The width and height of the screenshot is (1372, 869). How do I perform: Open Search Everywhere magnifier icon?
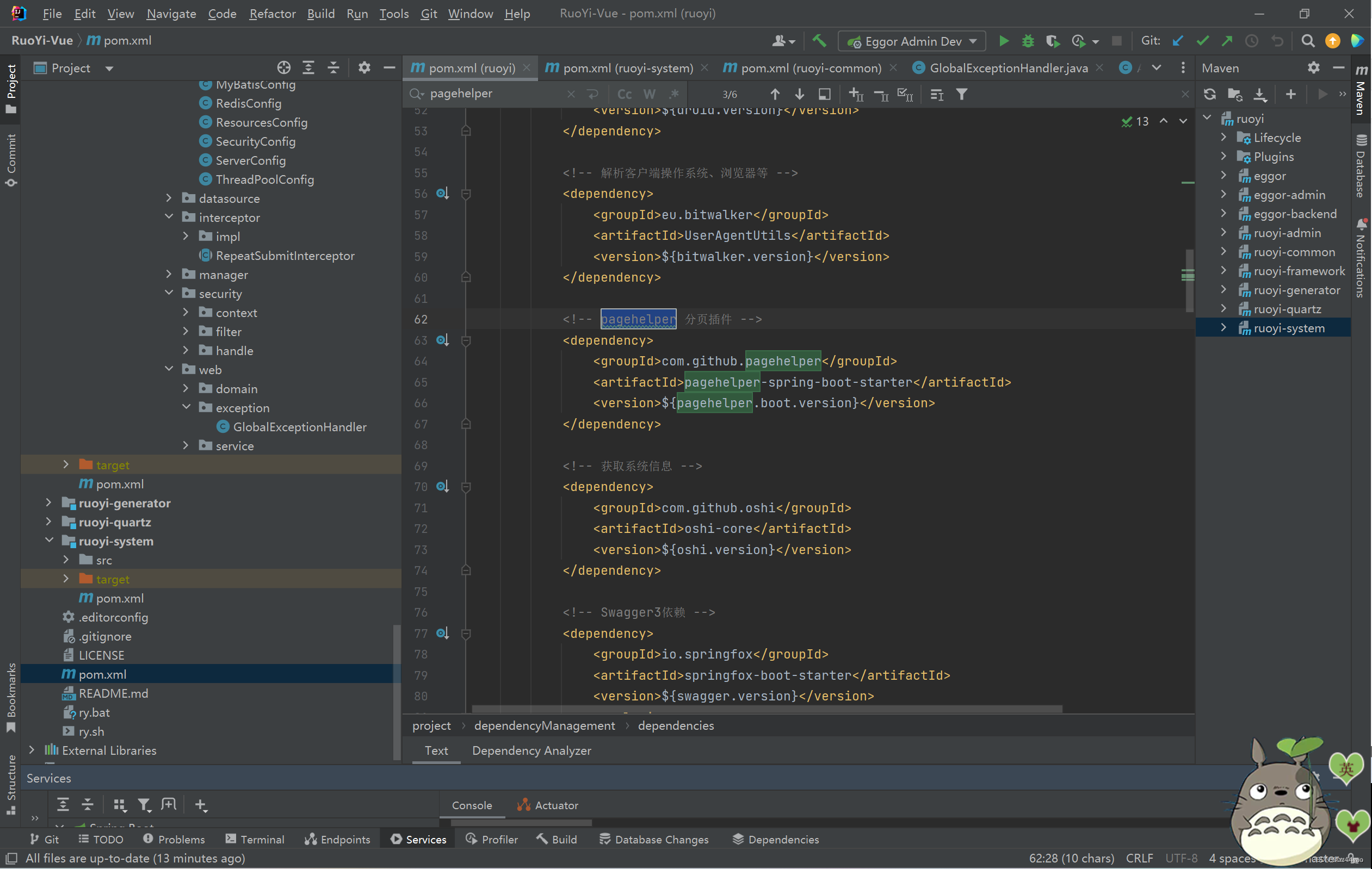[1308, 41]
